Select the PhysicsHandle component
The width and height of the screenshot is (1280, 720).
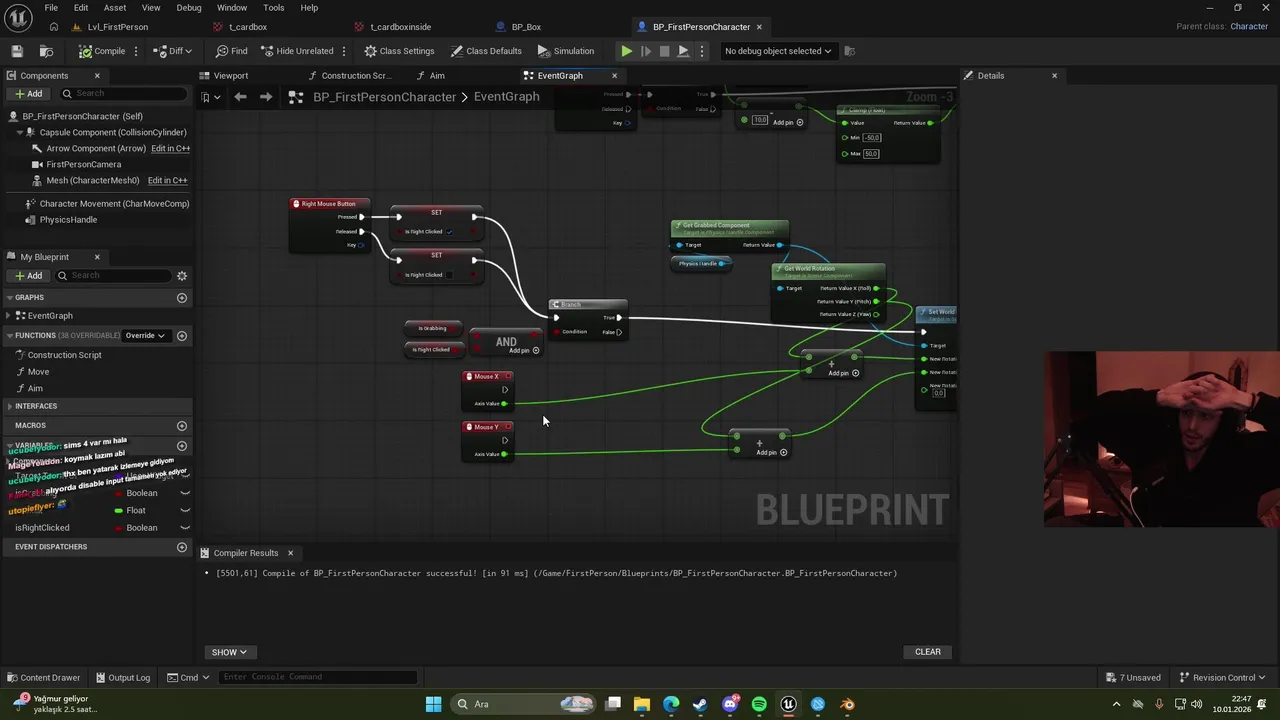click(68, 220)
